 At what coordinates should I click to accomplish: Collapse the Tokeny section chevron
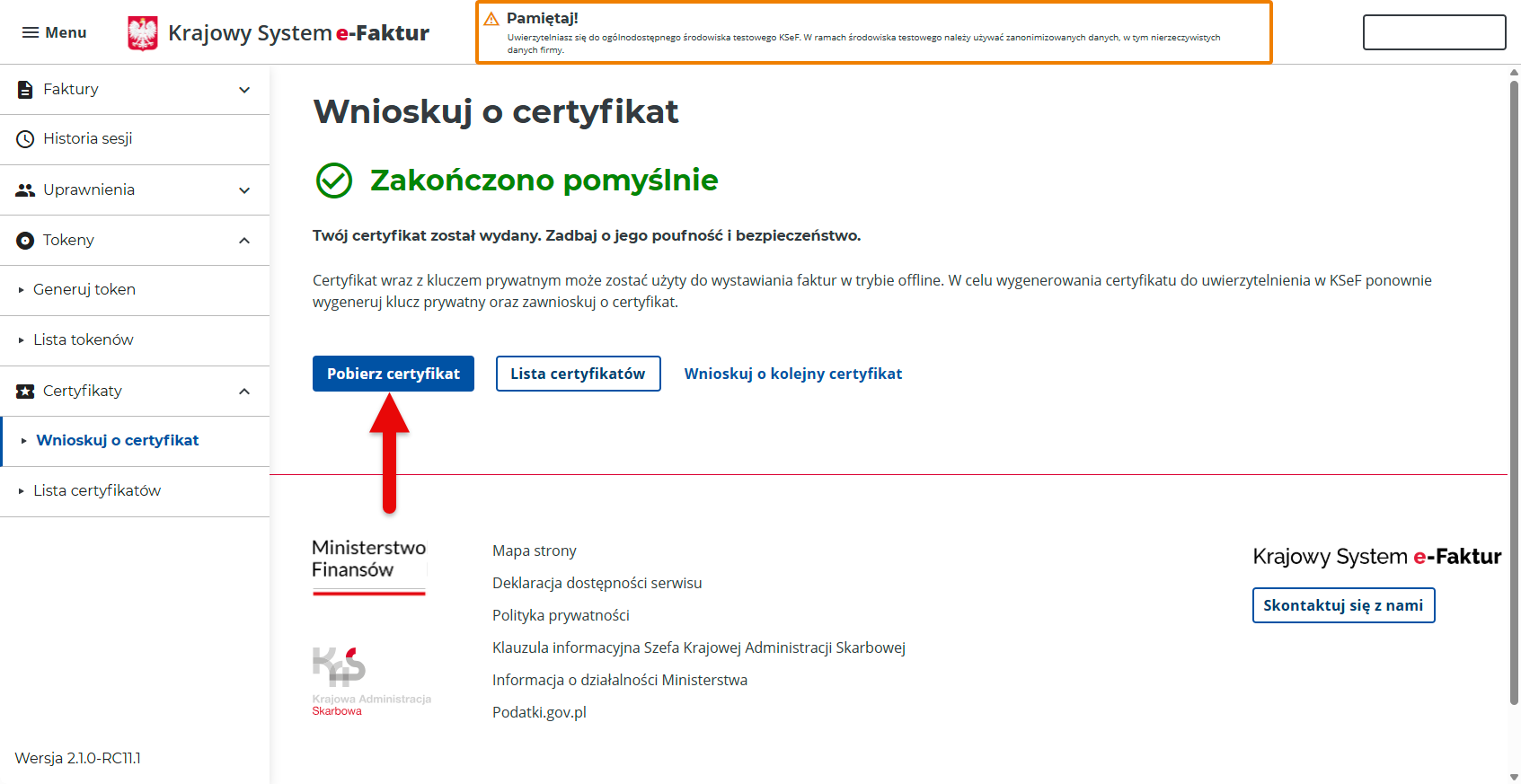point(244,241)
